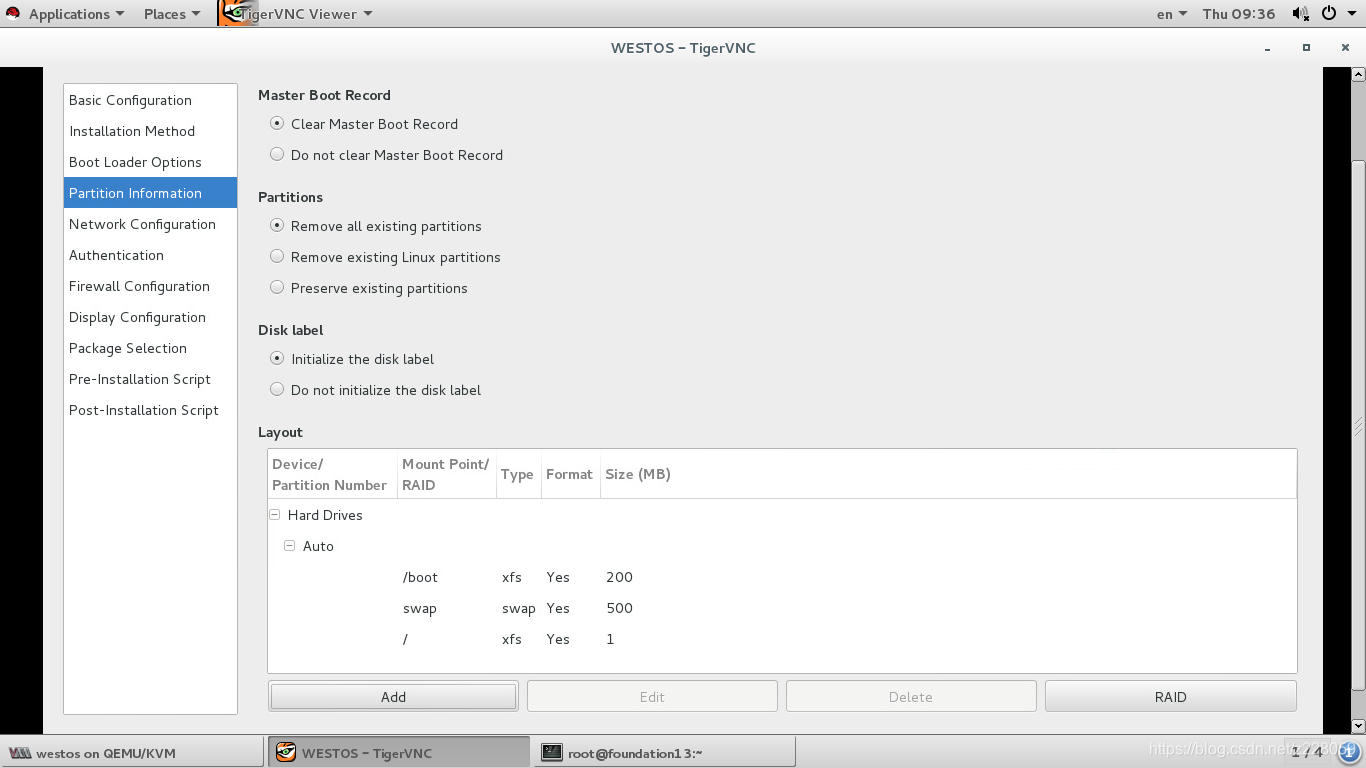1366x768 pixels.
Task: Open the TigerVNC Viewer app menu
Action: (x=306, y=14)
